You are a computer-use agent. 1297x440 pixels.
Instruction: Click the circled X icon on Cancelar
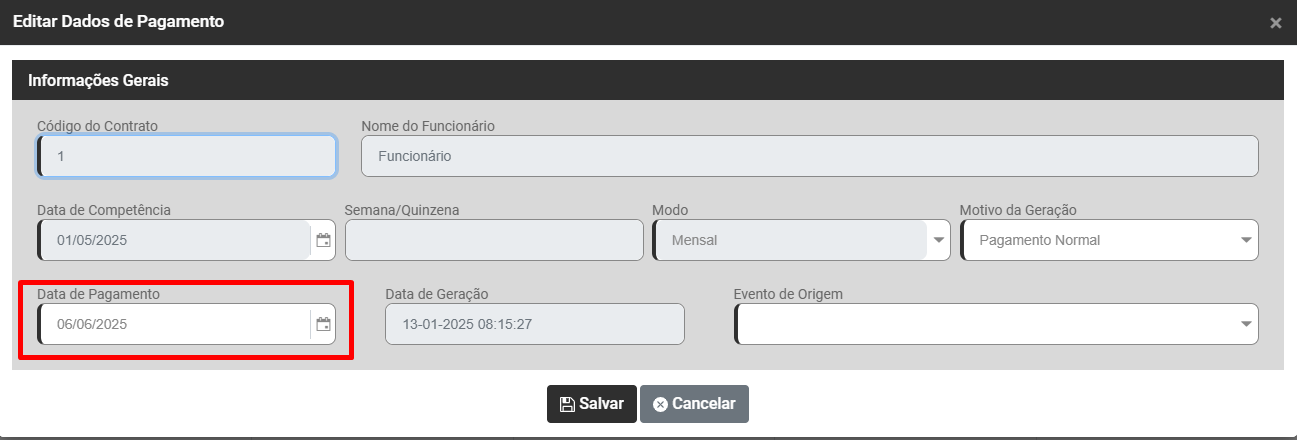point(659,404)
